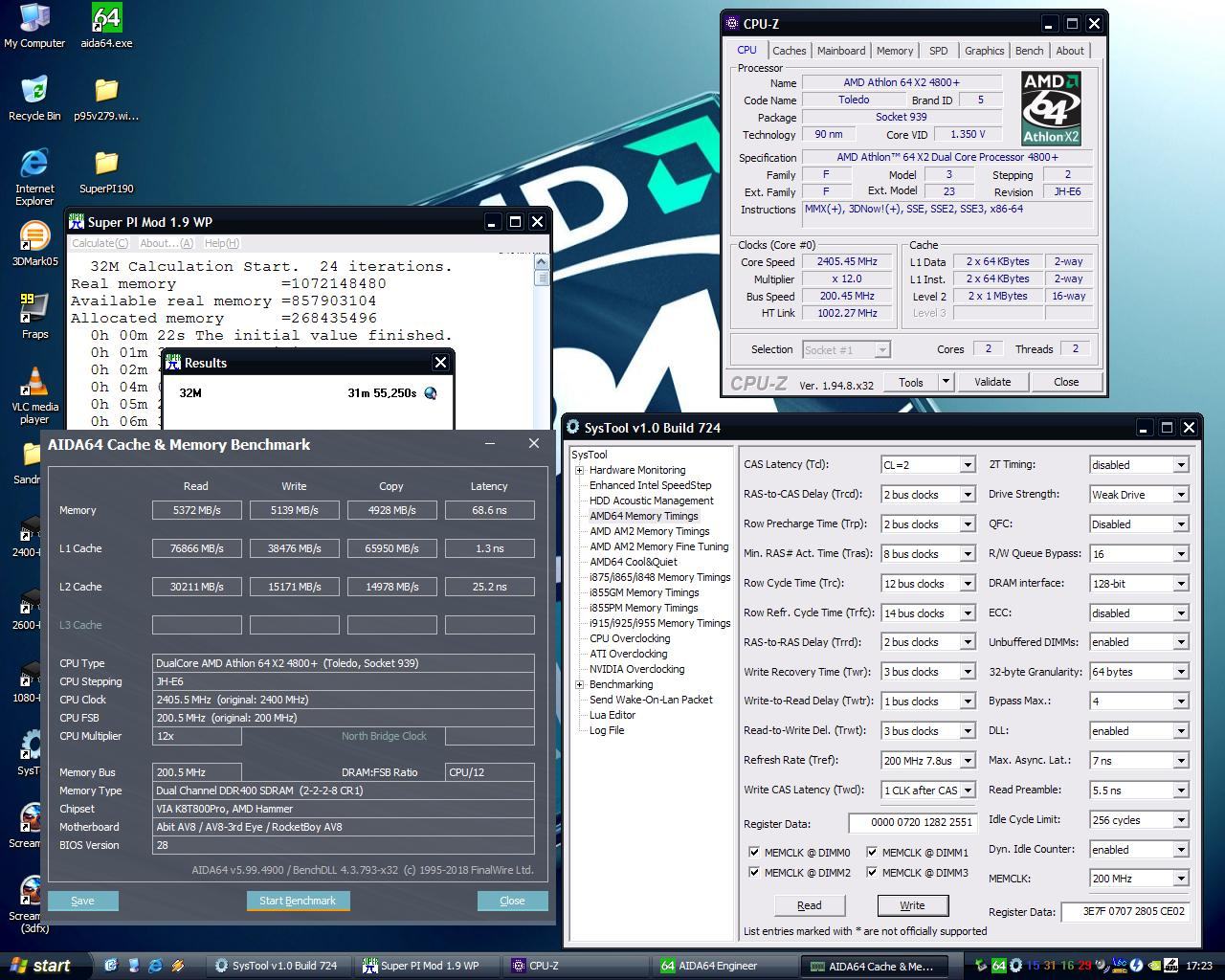The image size is (1225, 980).
Task: Click the Close button in AIDA64 benchmark
Action: tap(512, 901)
